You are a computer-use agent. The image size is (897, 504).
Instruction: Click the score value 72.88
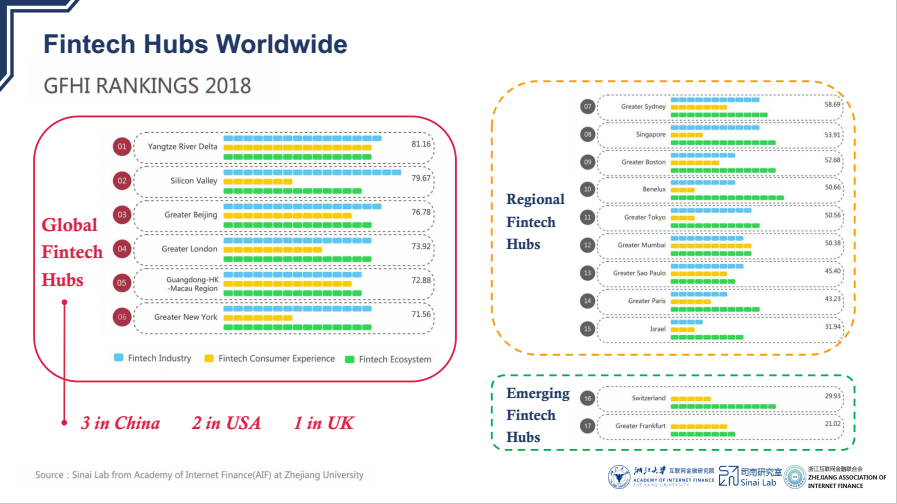421,280
